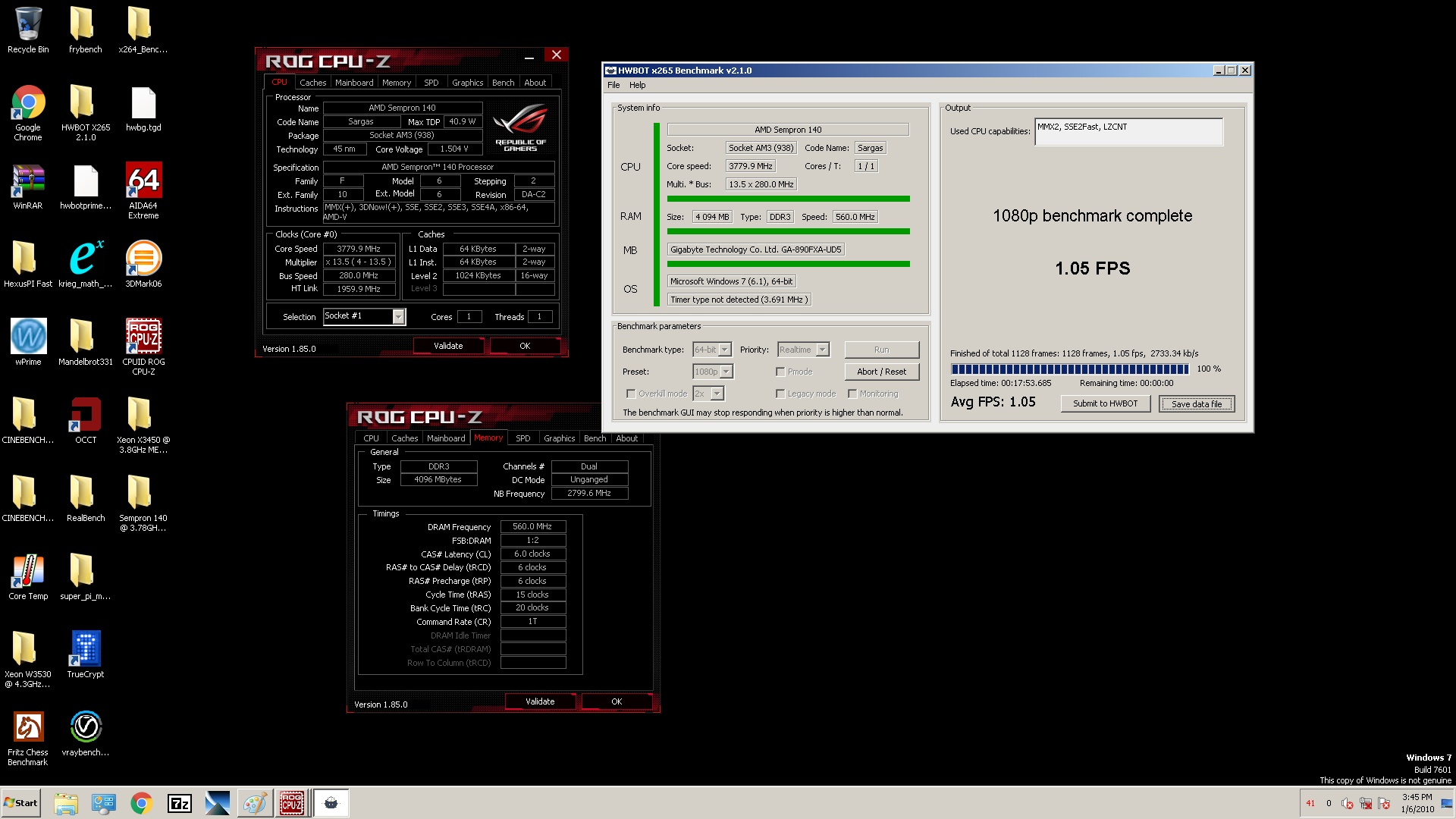Screen dimensions: 1456x819
Task: Open About tab in lower CPU-Z window
Action: (x=627, y=438)
